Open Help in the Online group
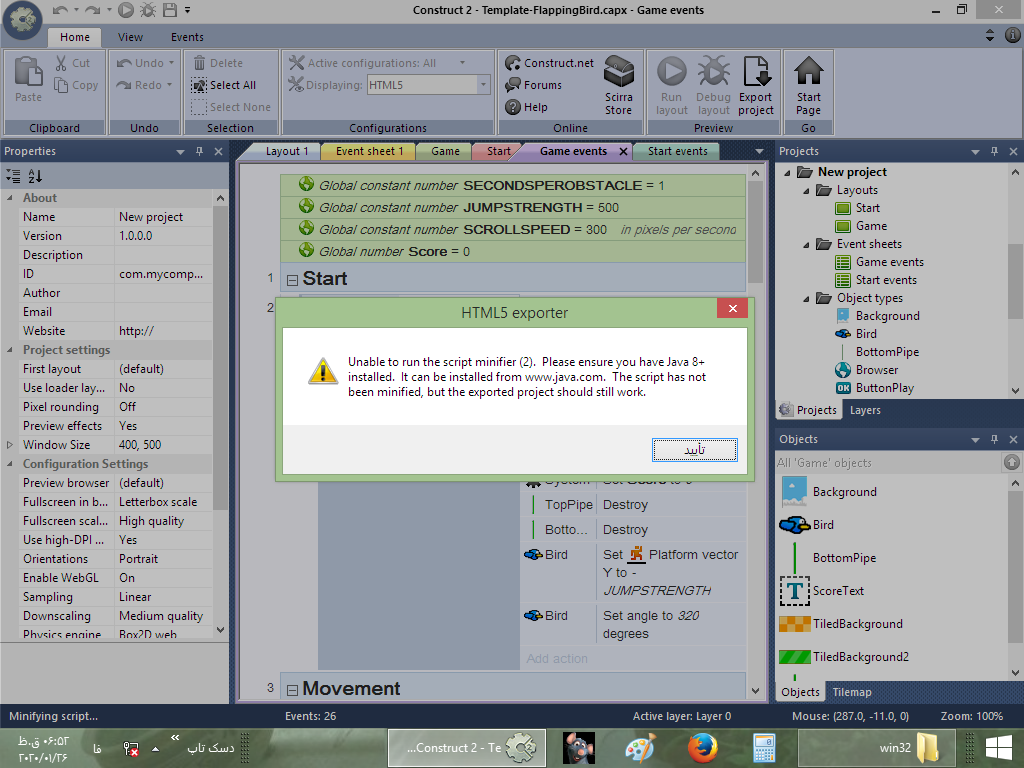This screenshot has width=1024, height=768. (x=526, y=107)
